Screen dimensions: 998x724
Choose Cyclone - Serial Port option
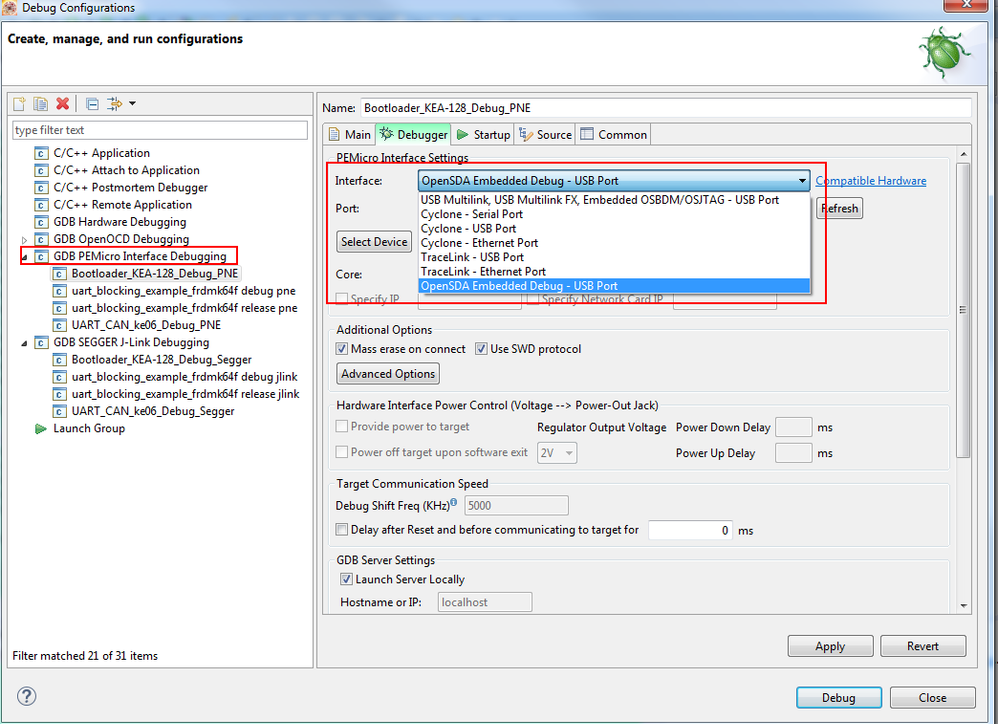614,214
